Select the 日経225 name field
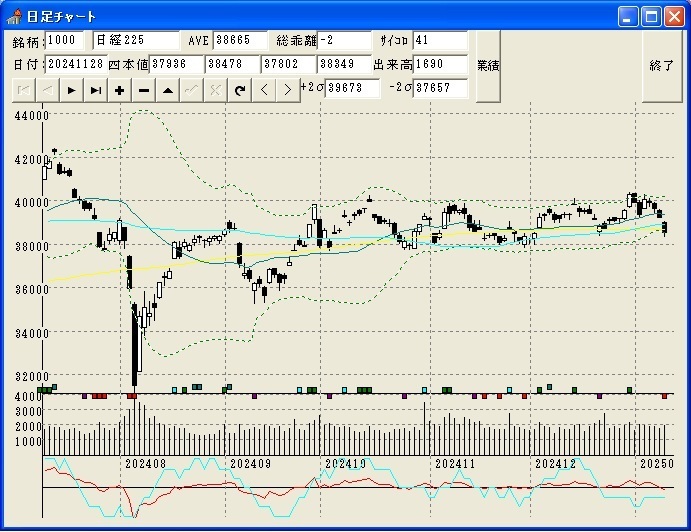The image size is (691, 532). coord(136,40)
